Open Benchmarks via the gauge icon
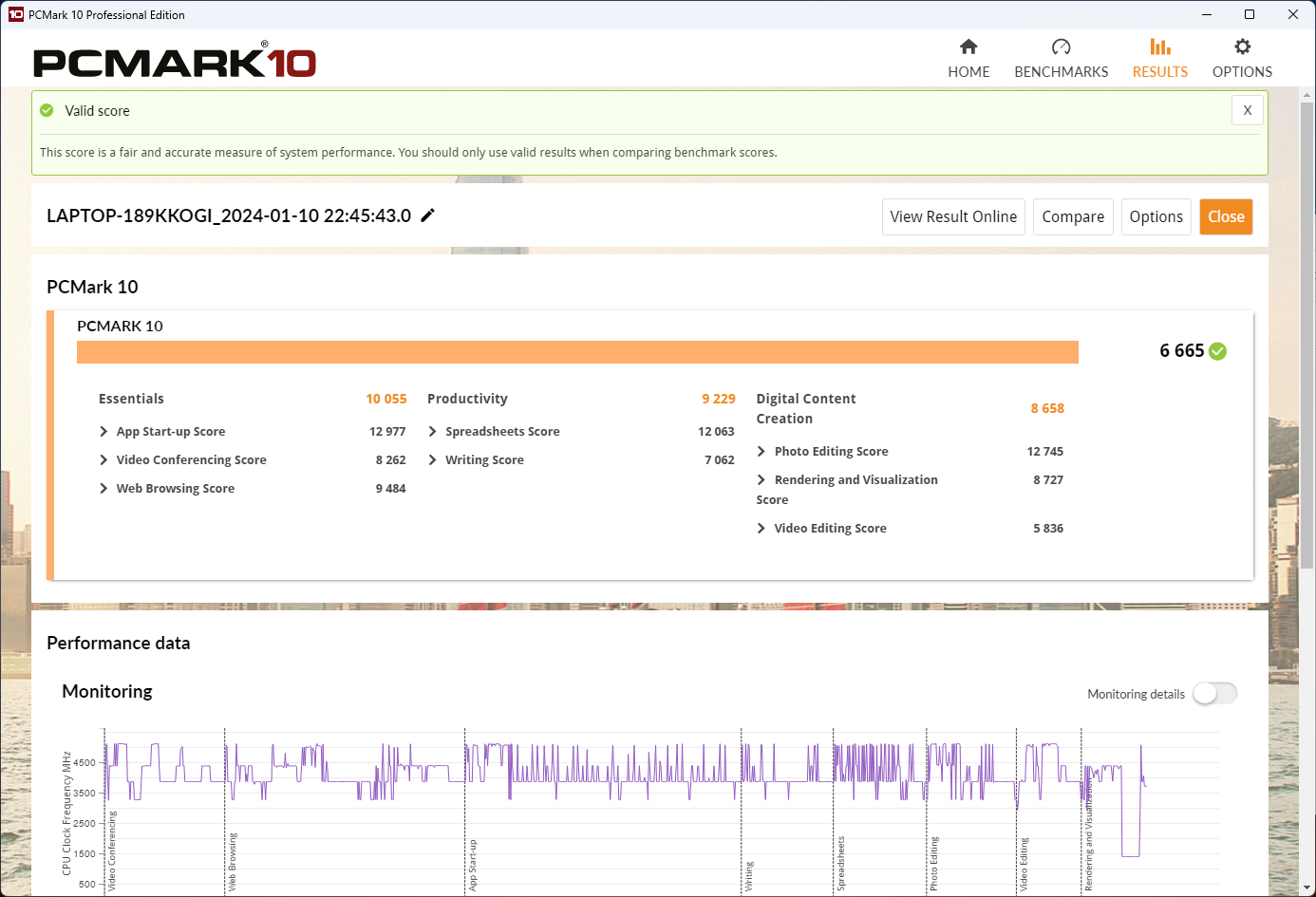The image size is (1316, 897). (1061, 47)
